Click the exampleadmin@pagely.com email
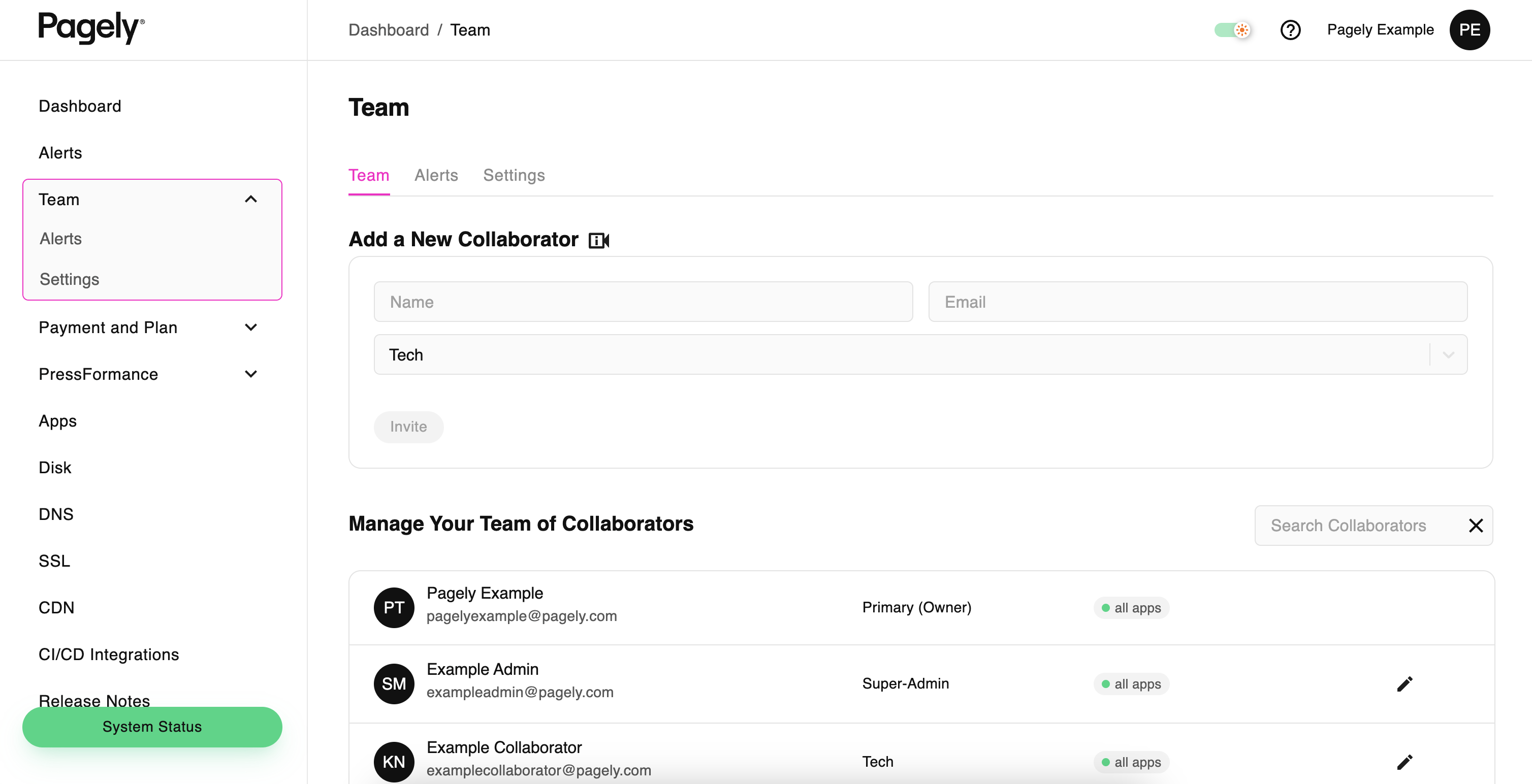 pos(520,693)
